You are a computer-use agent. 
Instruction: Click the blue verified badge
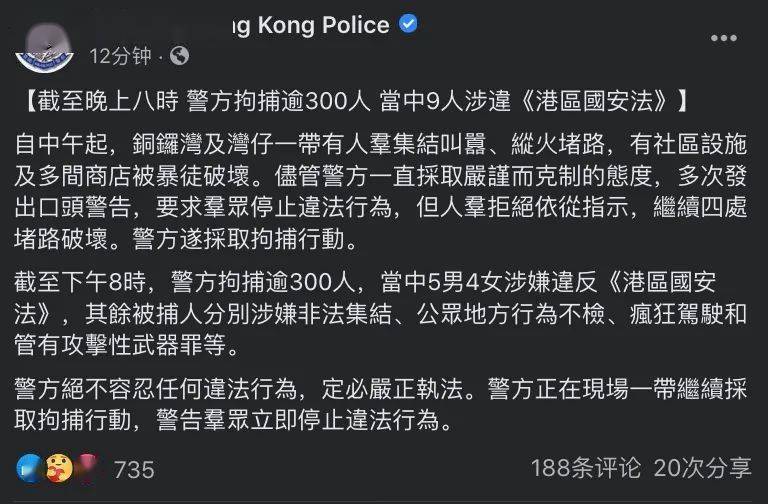point(409,25)
